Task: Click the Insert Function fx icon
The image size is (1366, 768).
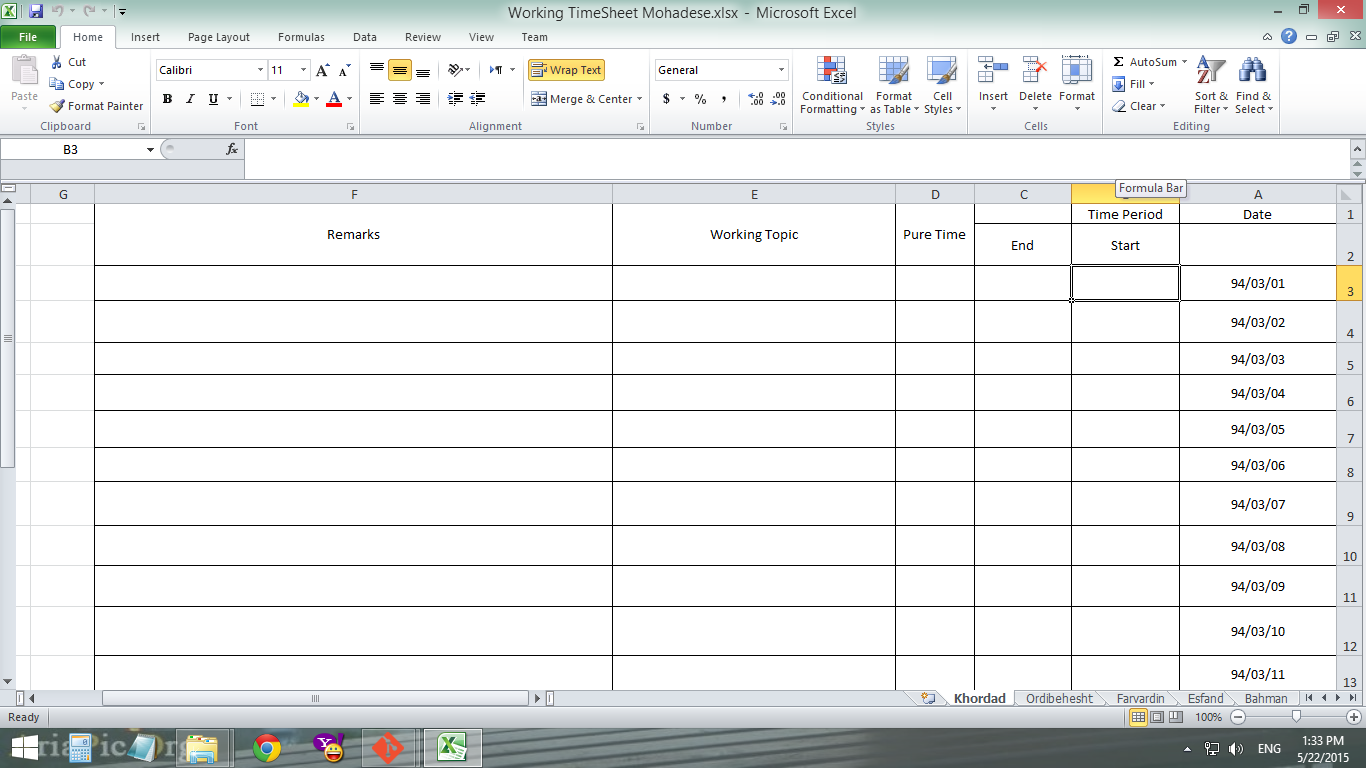Action: [232, 149]
